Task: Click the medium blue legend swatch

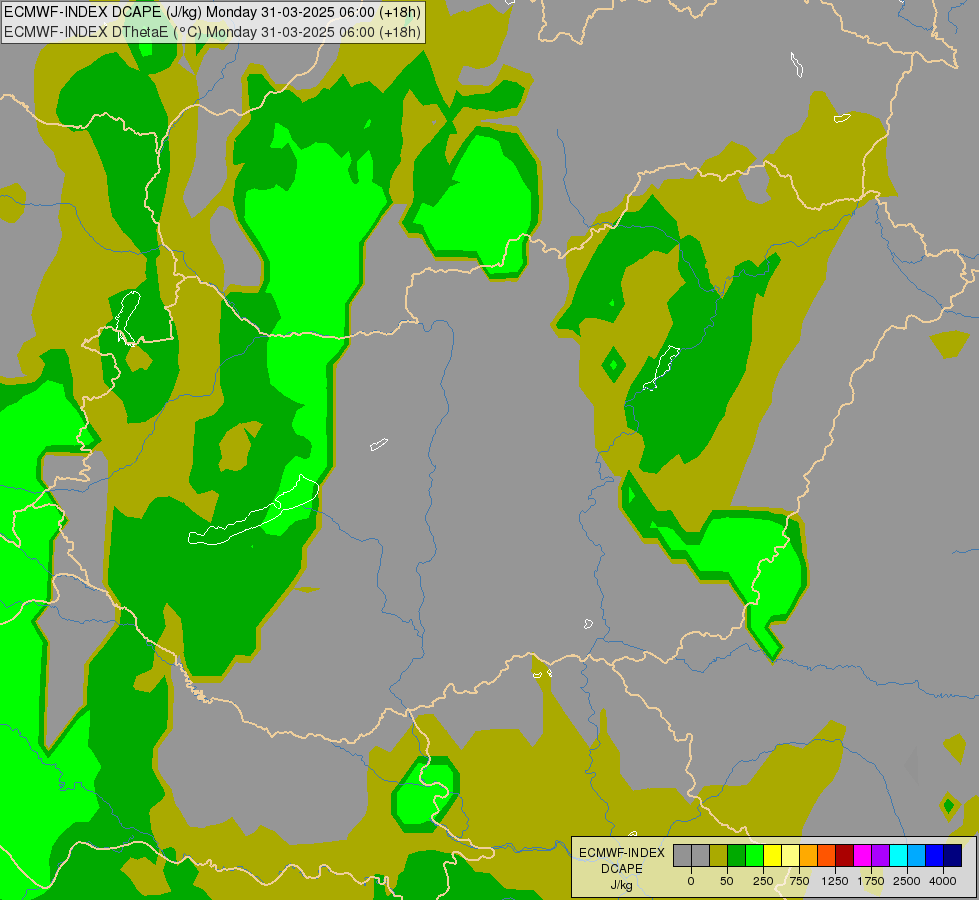Action: click(x=935, y=856)
